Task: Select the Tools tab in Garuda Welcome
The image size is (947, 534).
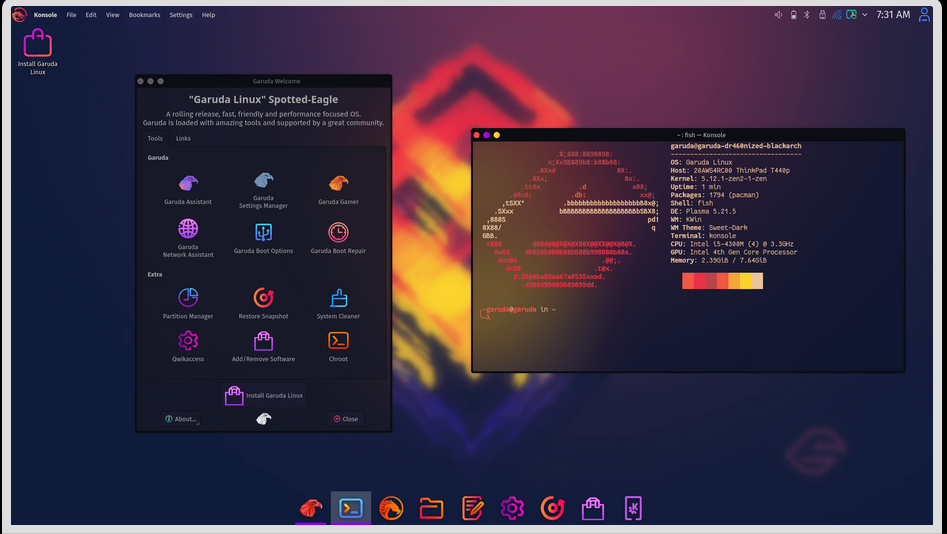Action: point(155,138)
